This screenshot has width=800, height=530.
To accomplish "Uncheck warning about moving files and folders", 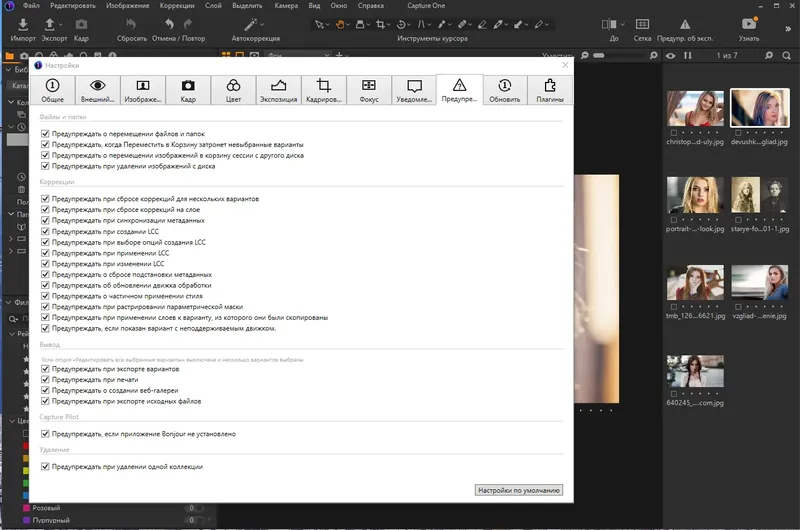I will [45, 134].
